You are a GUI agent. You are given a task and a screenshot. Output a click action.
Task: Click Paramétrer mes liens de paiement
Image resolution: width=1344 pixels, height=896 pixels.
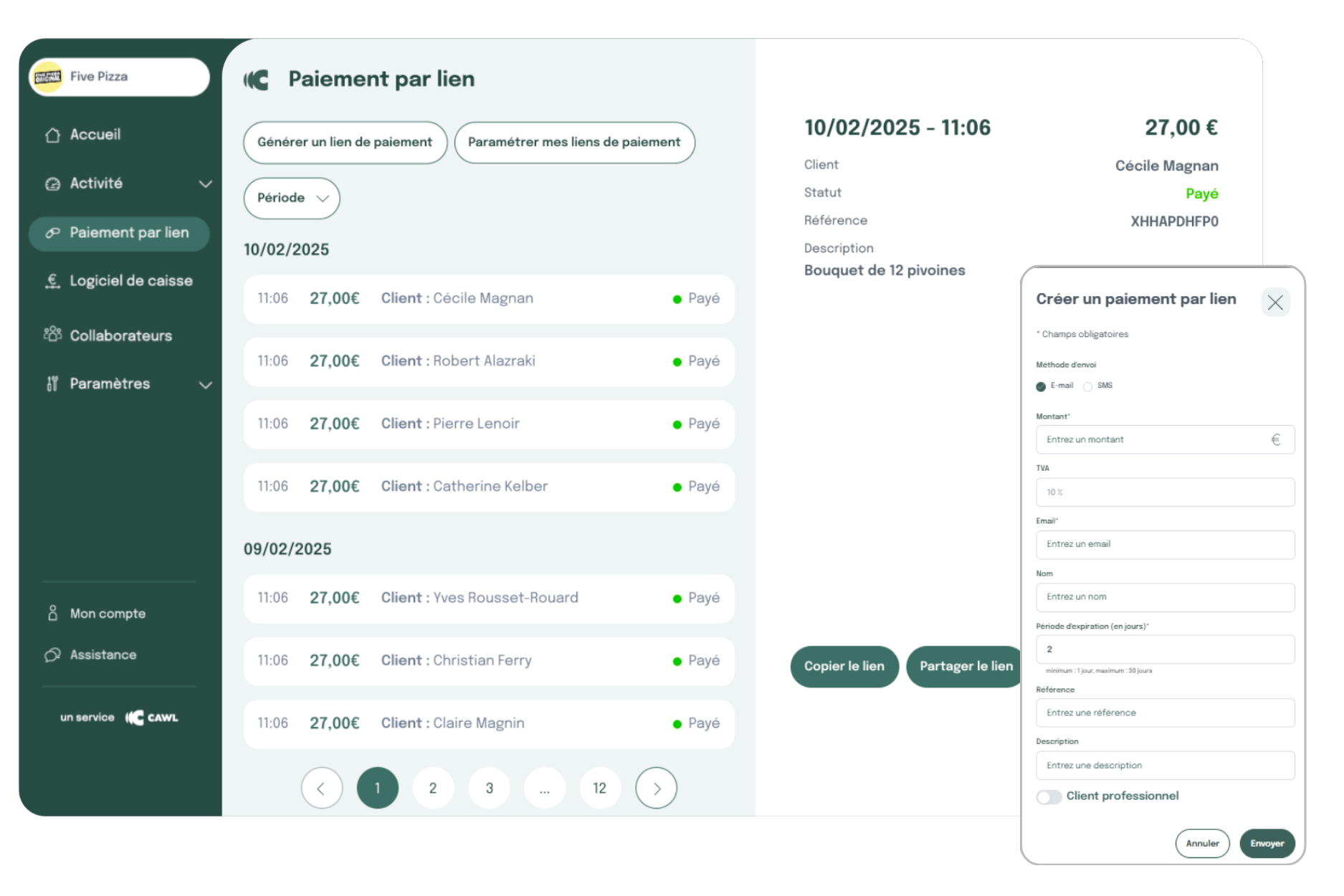(574, 143)
